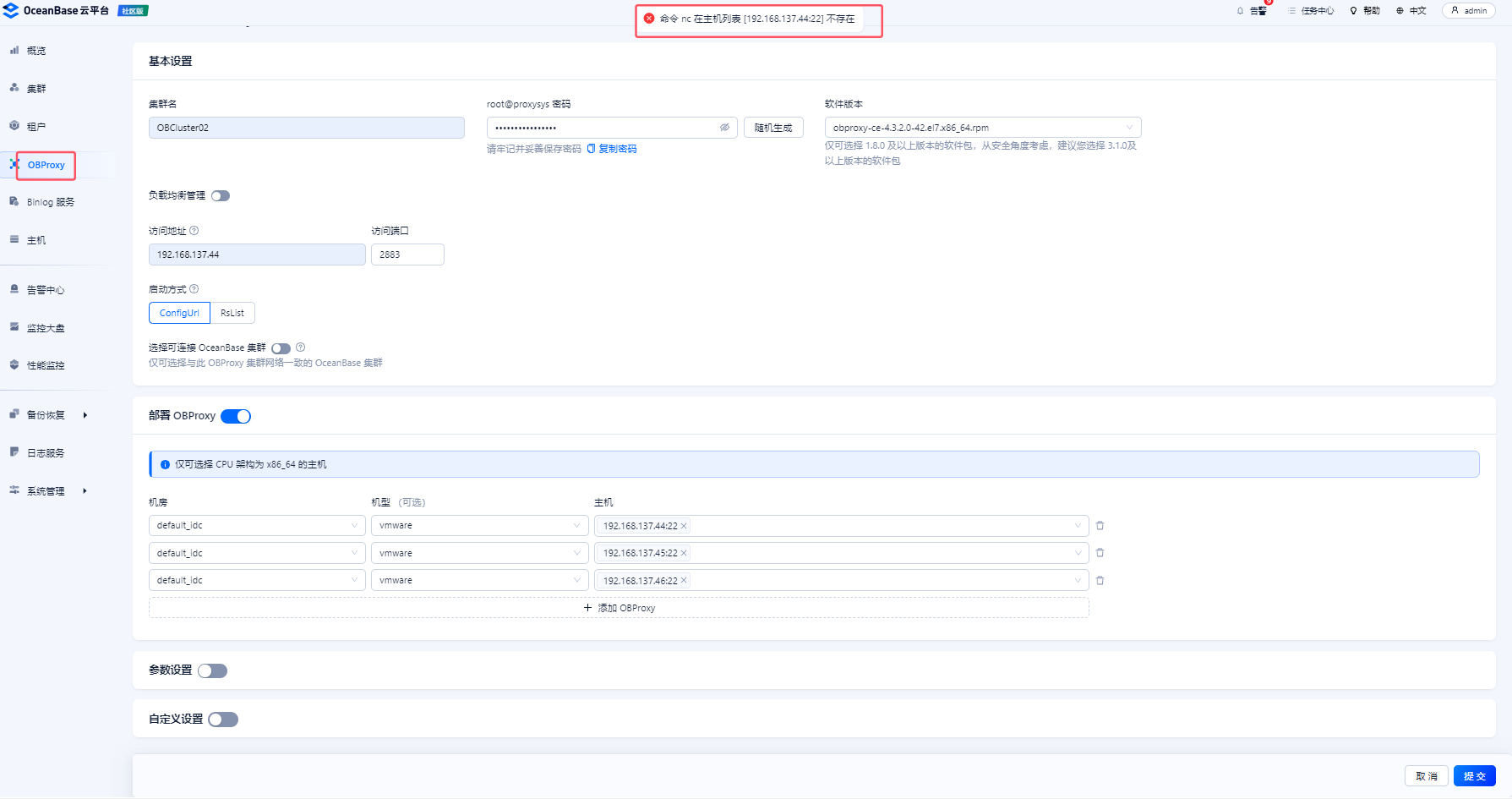Viewport: 1512px width, 799px height.
Task: Enable the parameter settings switch
Action: pyautogui.click(x=212, y=670)
